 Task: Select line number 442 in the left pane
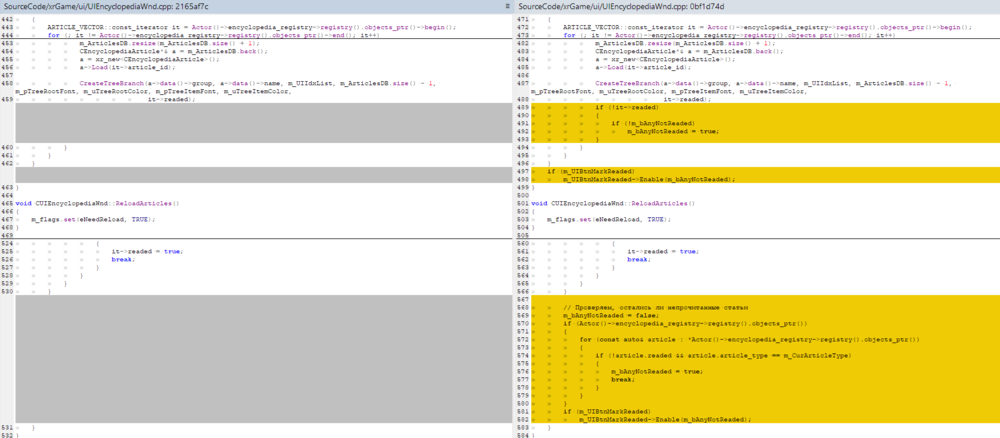tap(7, 19)
